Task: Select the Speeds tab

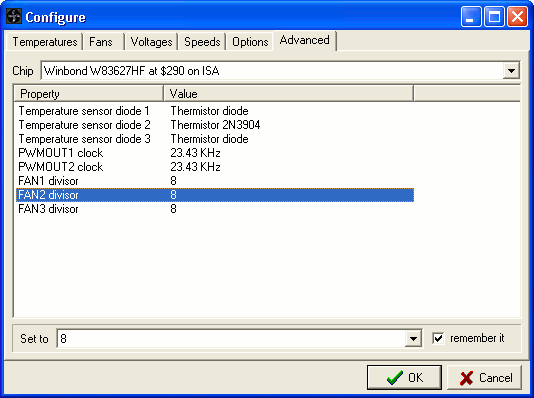Action: pos(202,42)
